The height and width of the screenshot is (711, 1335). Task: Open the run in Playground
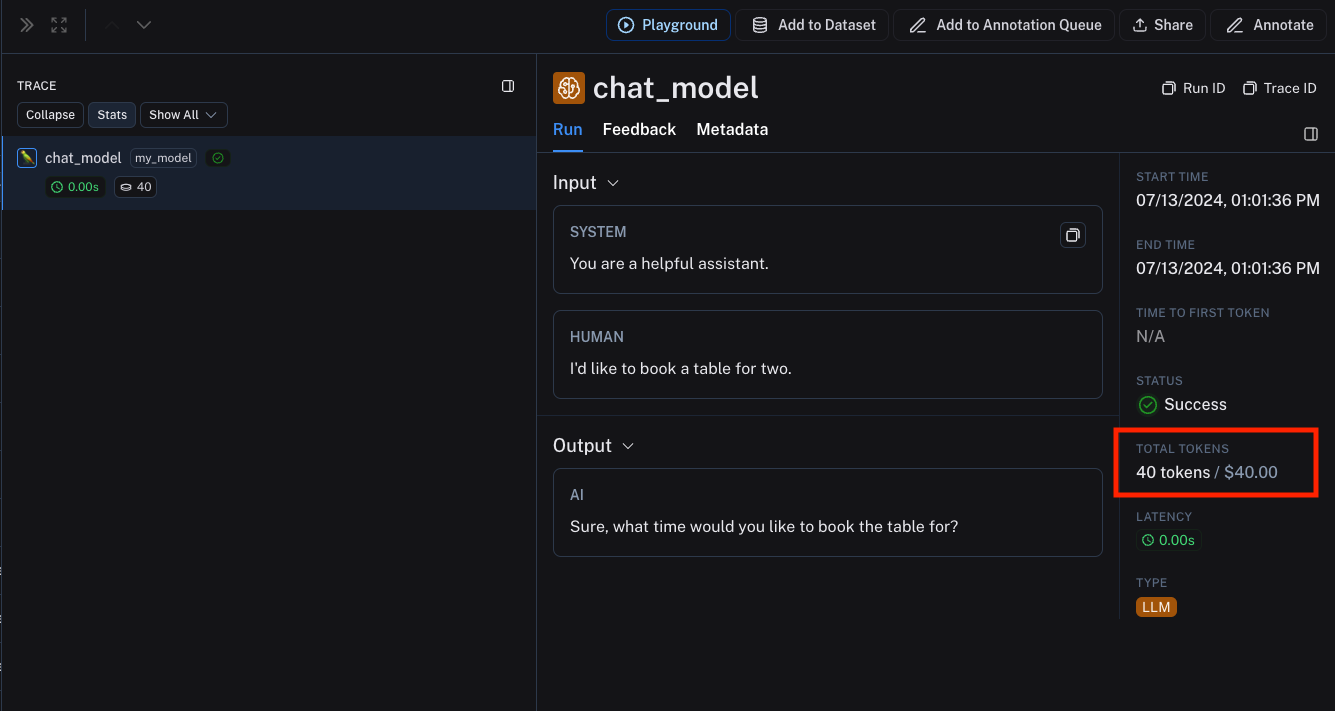point(668,25)
